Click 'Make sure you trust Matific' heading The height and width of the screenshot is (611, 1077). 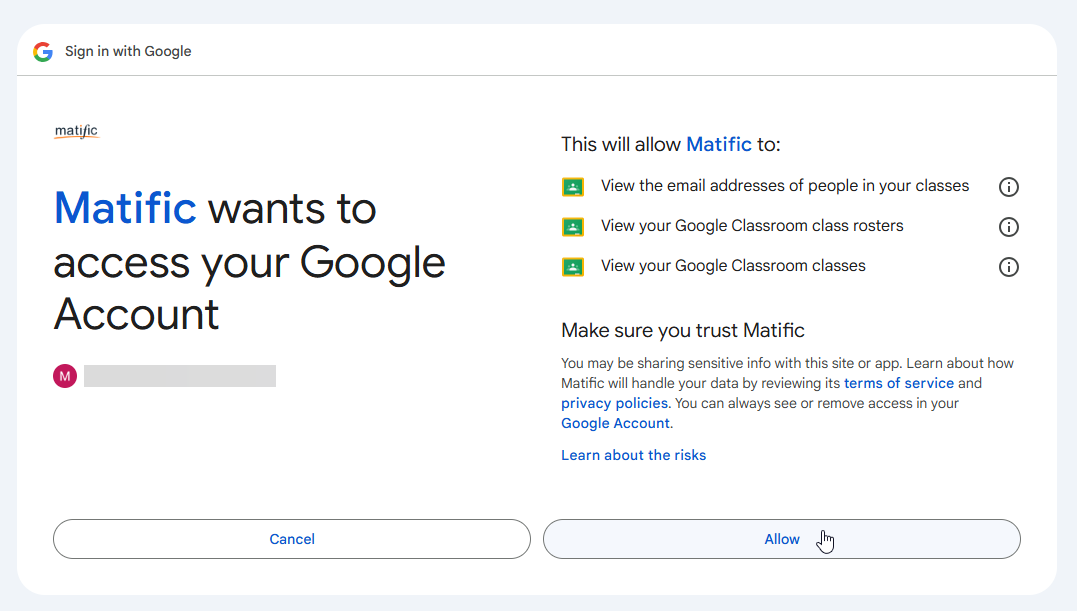(x=683, y=330)
